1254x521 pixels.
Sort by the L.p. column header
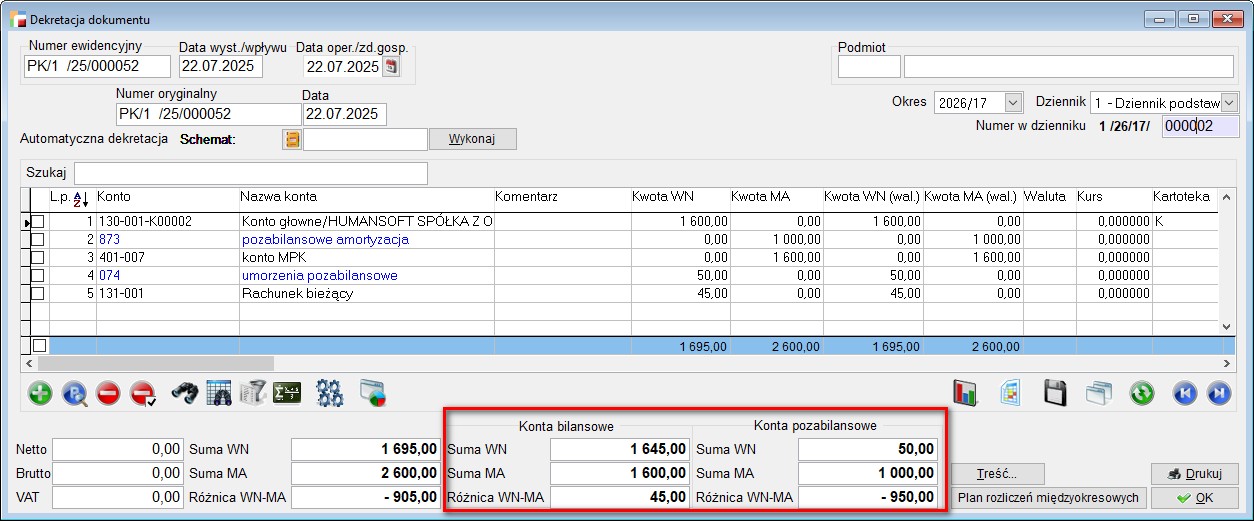pos(70,197)
